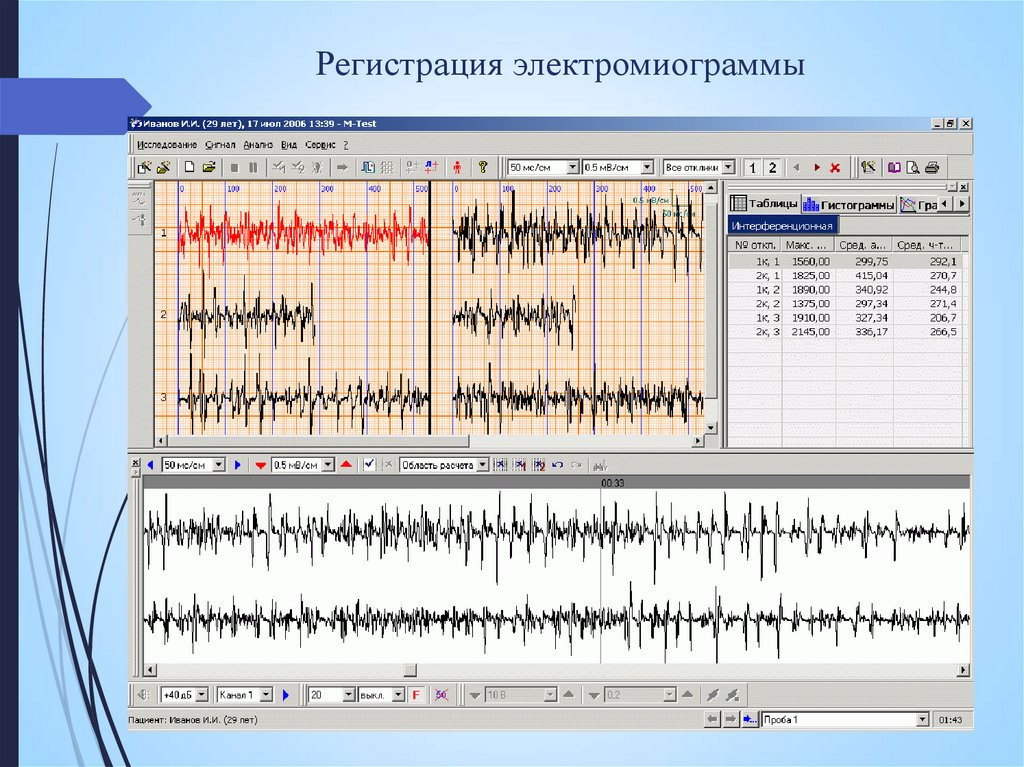Click the blue left arrow to decrease sweep
Screen dimensions: 1024x767
[150, 465]
